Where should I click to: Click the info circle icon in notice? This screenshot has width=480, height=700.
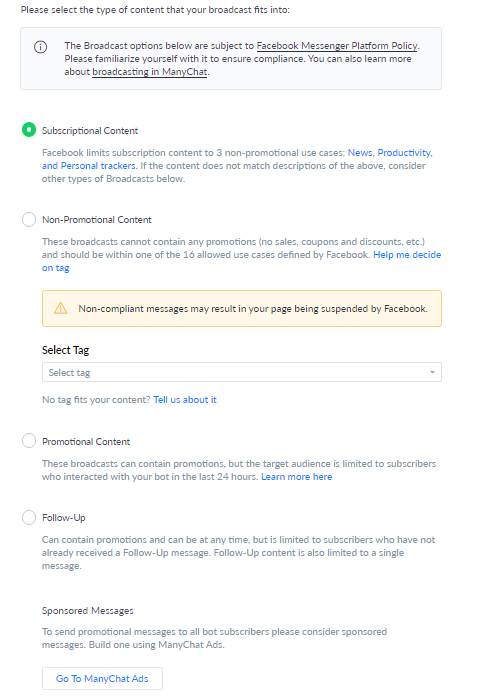(x=41, y=47)
